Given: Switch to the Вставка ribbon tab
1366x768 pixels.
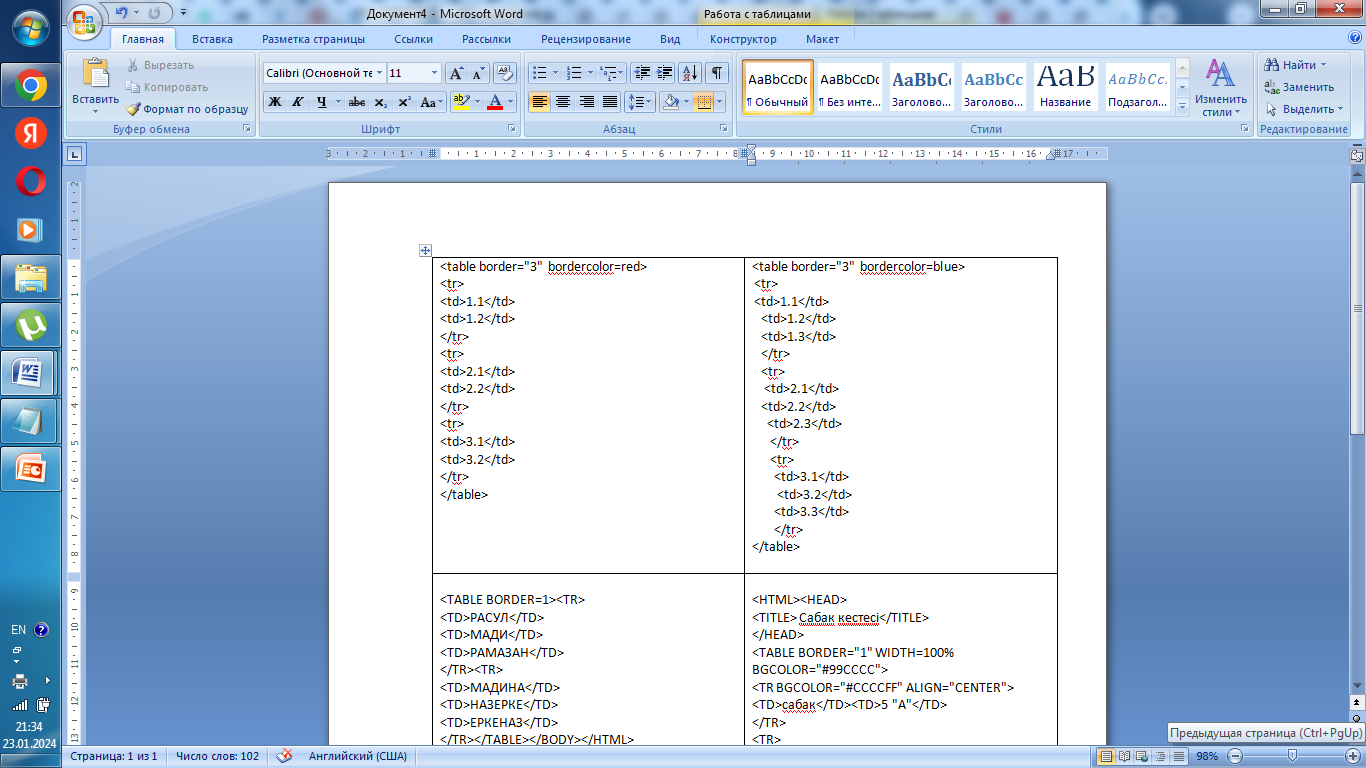Looking at the screenshot, I should (212, 39).
